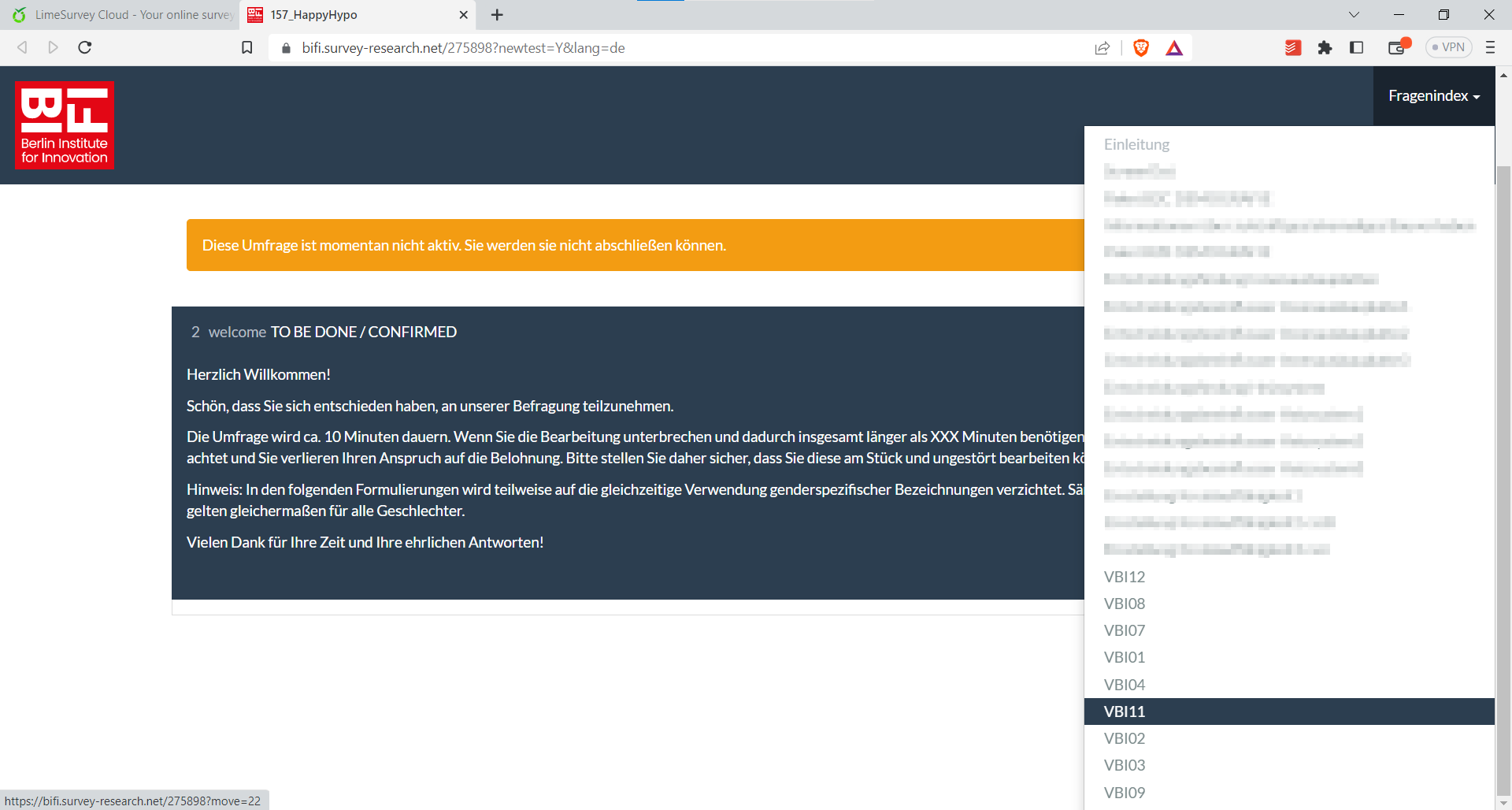Click the 'Herzlich Willkommen!' greeting text

[258, 374]
